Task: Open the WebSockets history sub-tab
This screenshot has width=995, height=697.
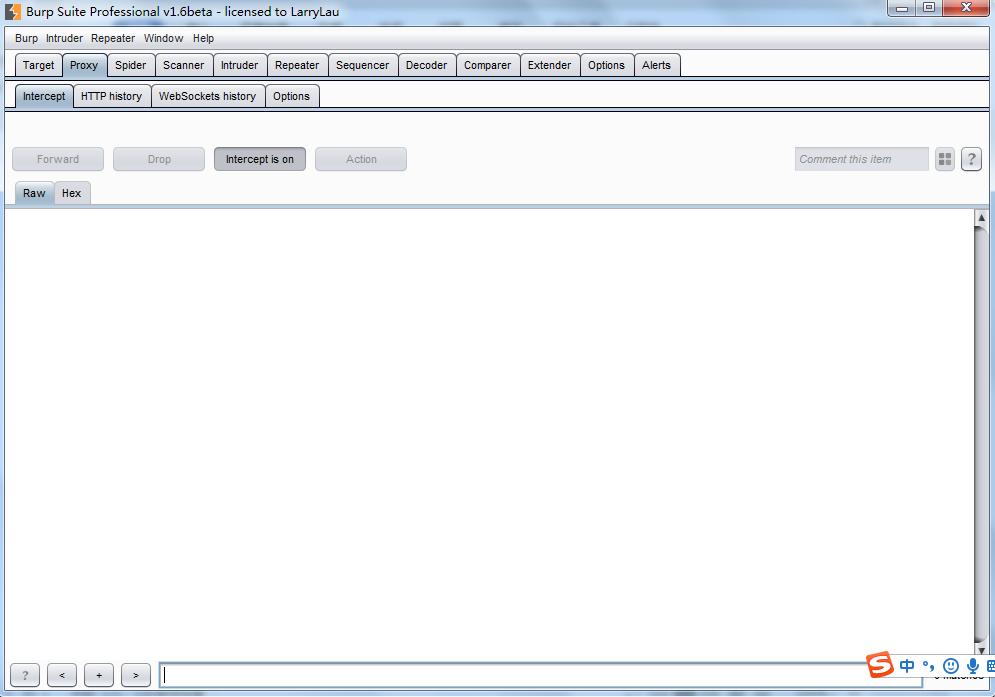Action: point(208,96)
